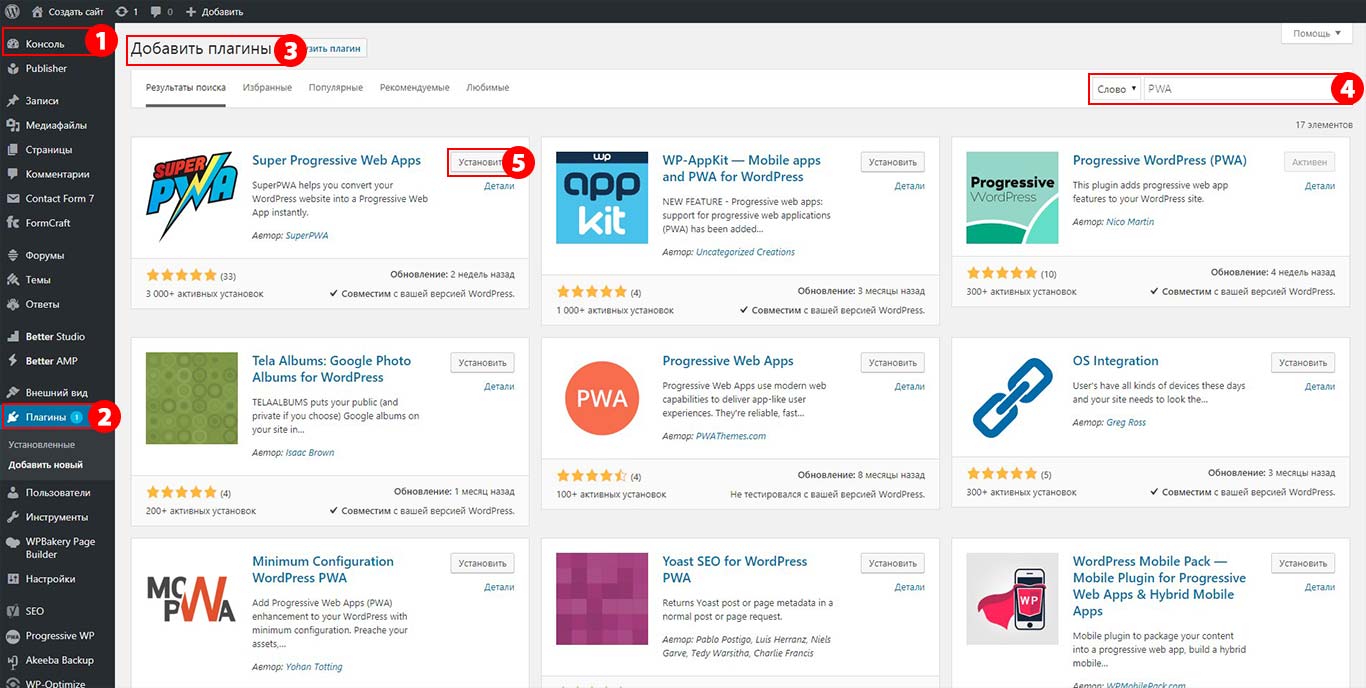Install WP-AppKit plugin
The image size is (1366, 688).
pos(892,162)
